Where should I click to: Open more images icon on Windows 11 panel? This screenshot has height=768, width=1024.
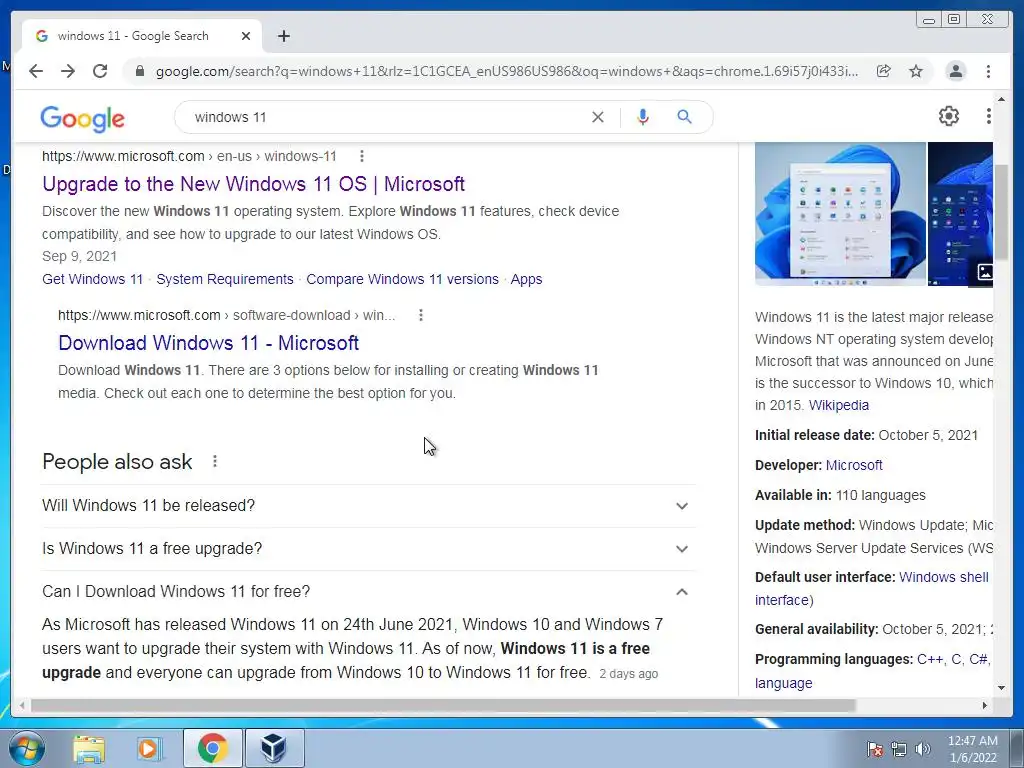click(x=984, y=272)
